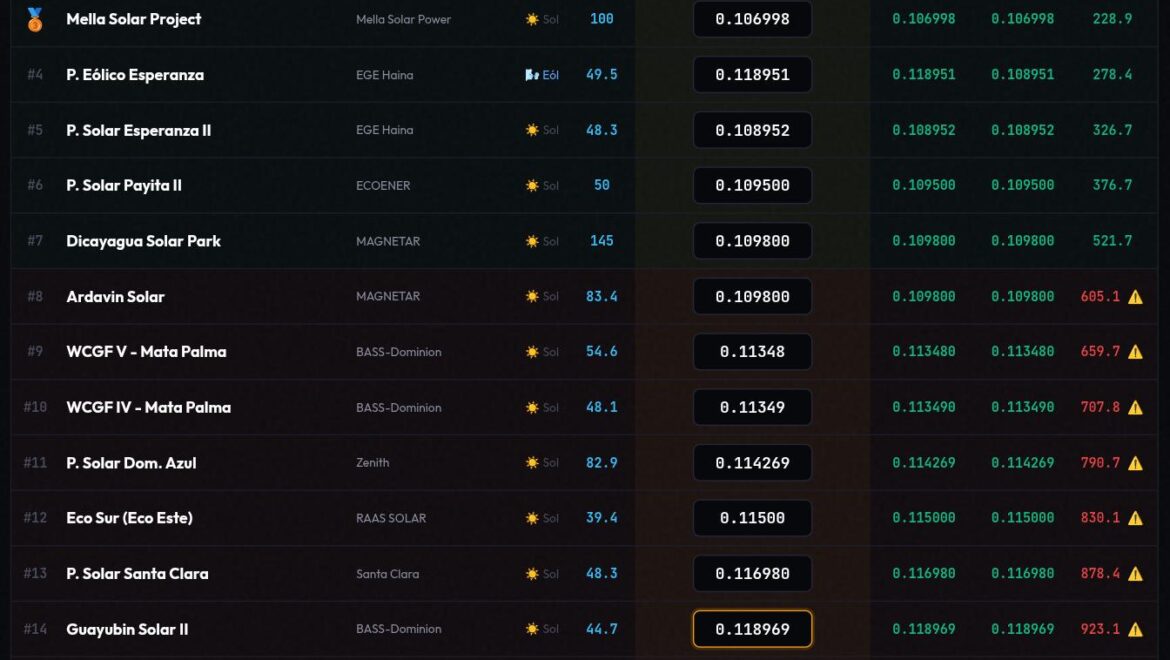Click the price input for Eco Sur (Eco Este)
Viewport: 1170px width, 660px height.
[752, 518]
